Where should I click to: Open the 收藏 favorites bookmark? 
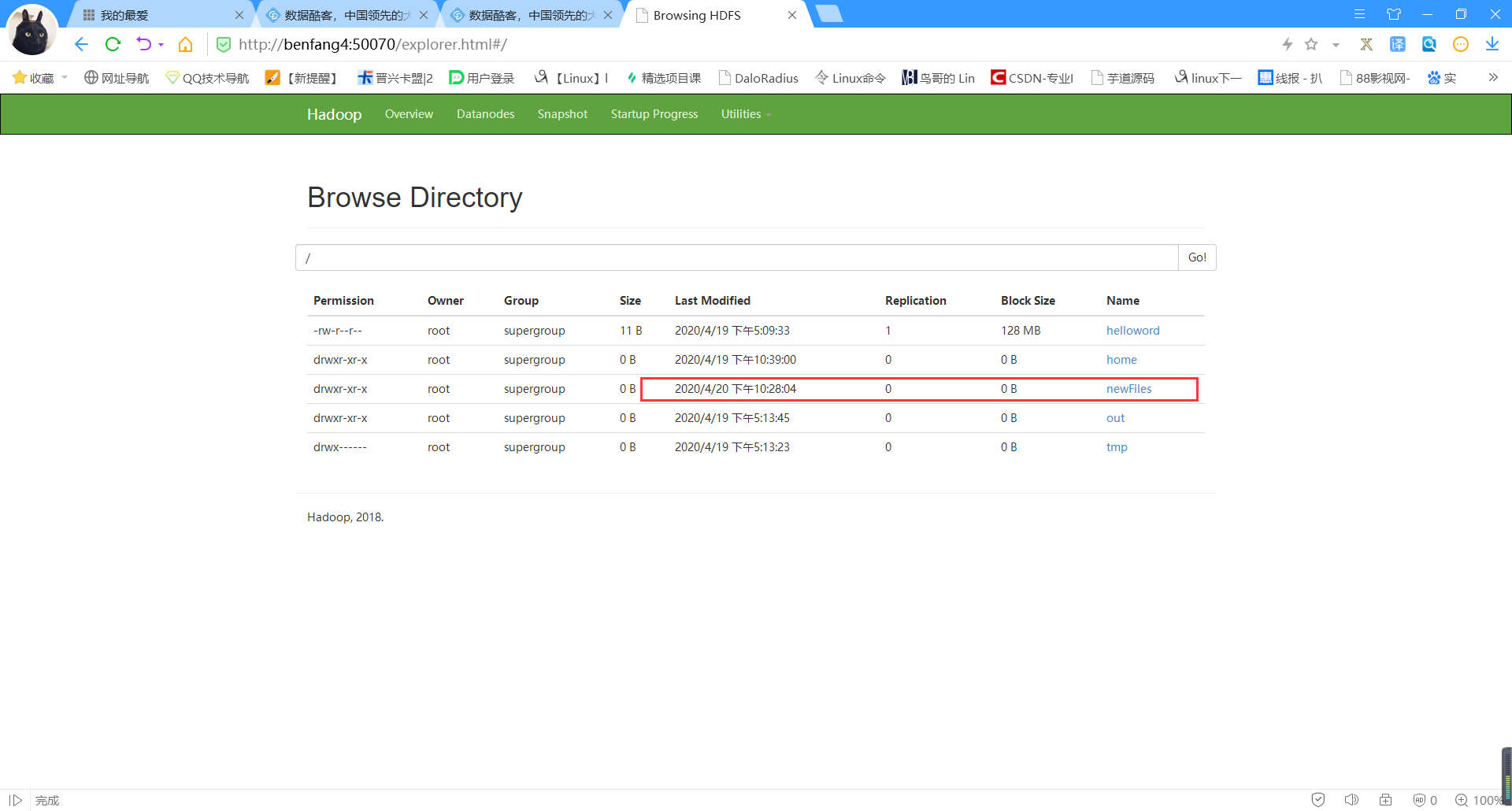coord(34,78)
